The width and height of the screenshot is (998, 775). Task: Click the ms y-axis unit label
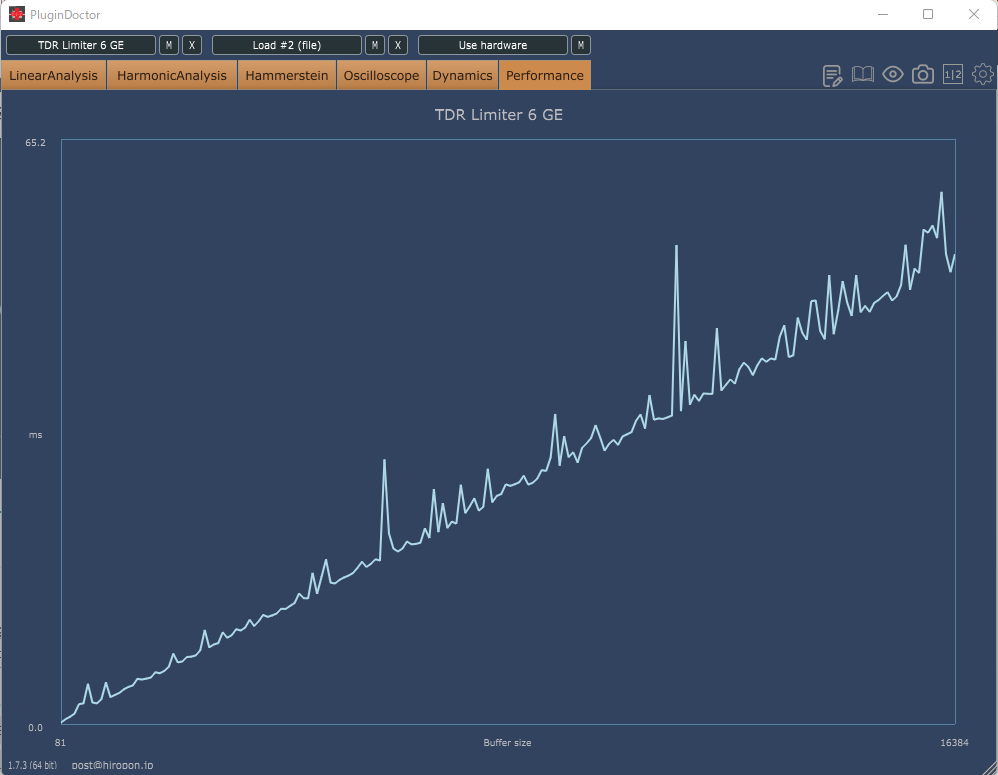tap(36, 435)
